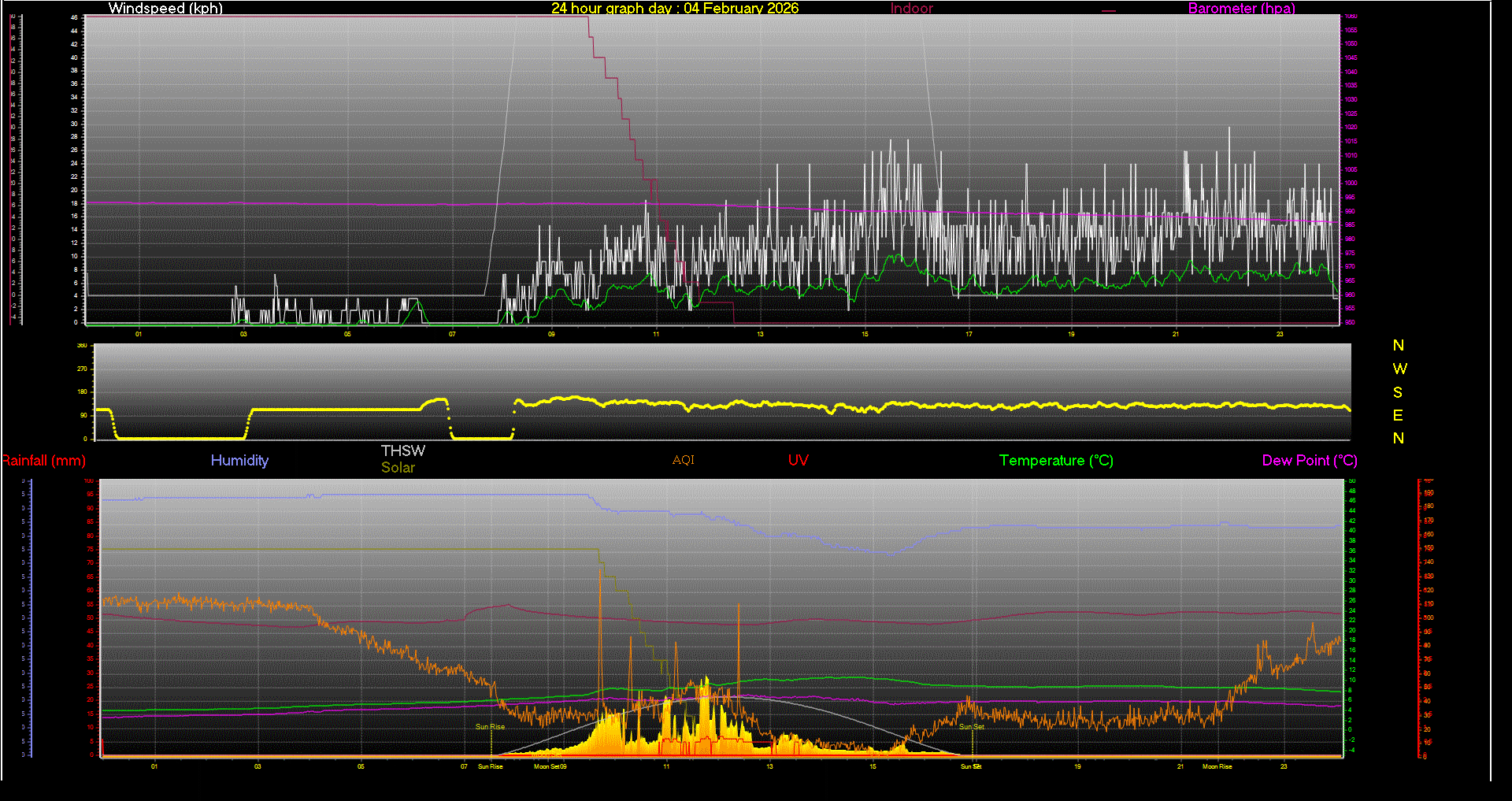Select the Sun Set label inside lower graph
Screen dimensions: 1512x801
971,727
